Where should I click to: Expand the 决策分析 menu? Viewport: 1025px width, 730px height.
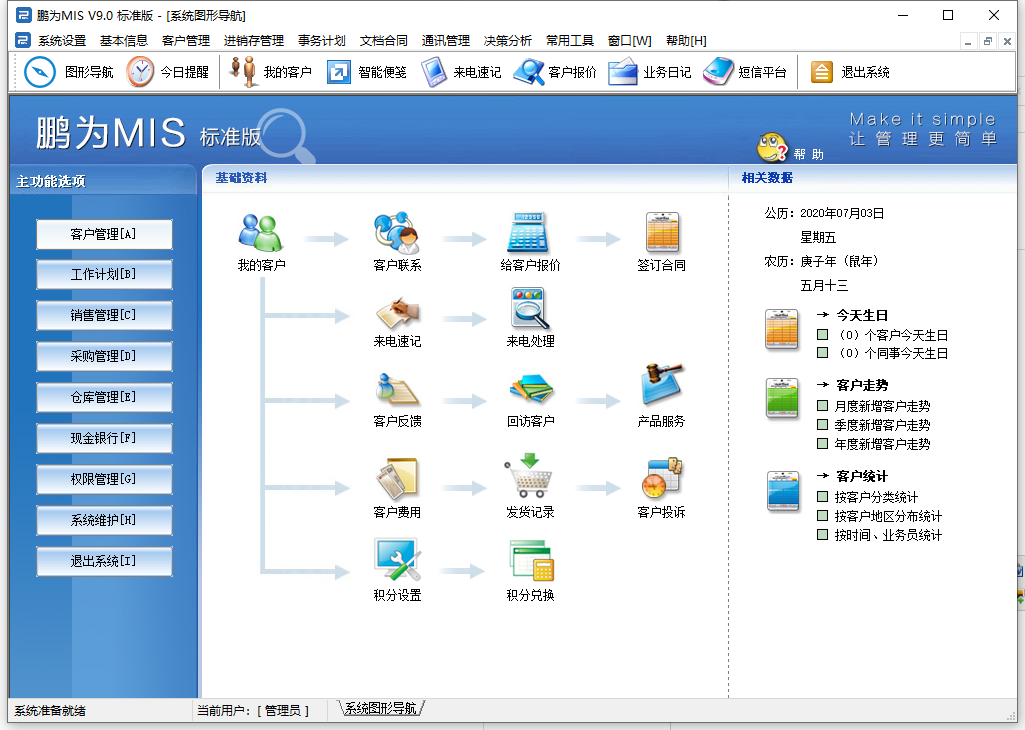(507, 41)
